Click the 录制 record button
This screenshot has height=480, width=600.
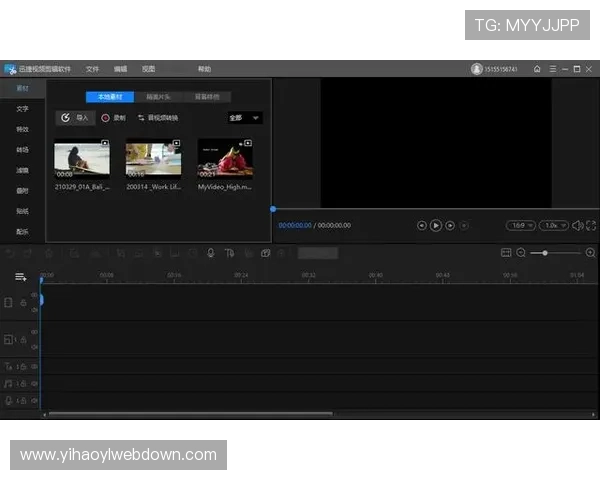pos(113,118)
